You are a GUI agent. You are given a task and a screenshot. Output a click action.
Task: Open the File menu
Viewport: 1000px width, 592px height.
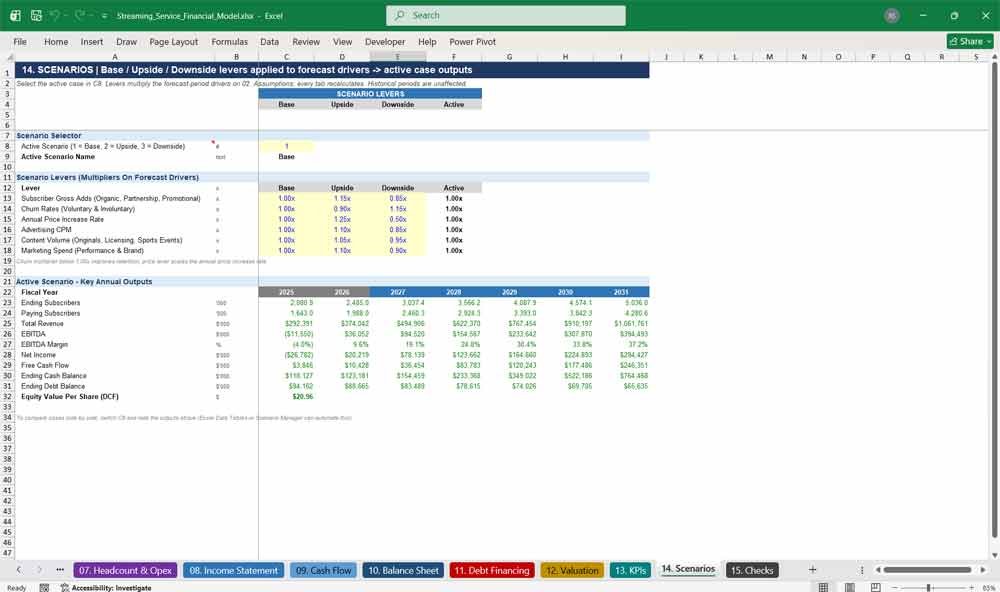(x=20, y=41)
